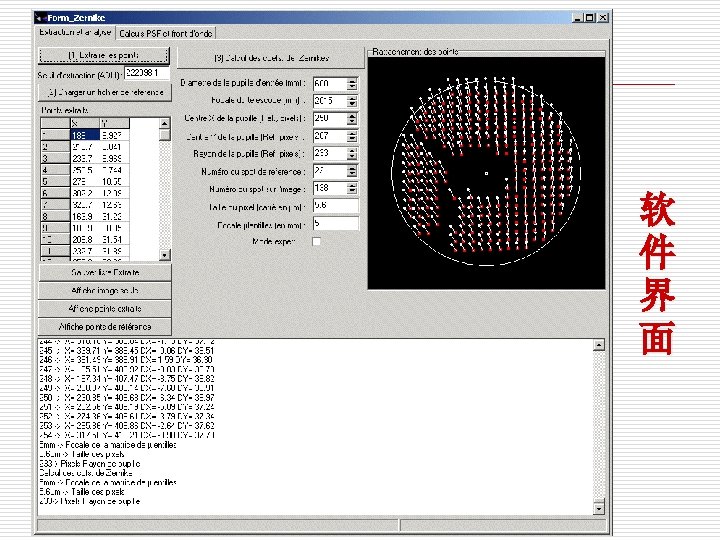This screenshot has height=540, width=720.
Task: Click log line starting with 245 ->
Action: click(127, 351)
